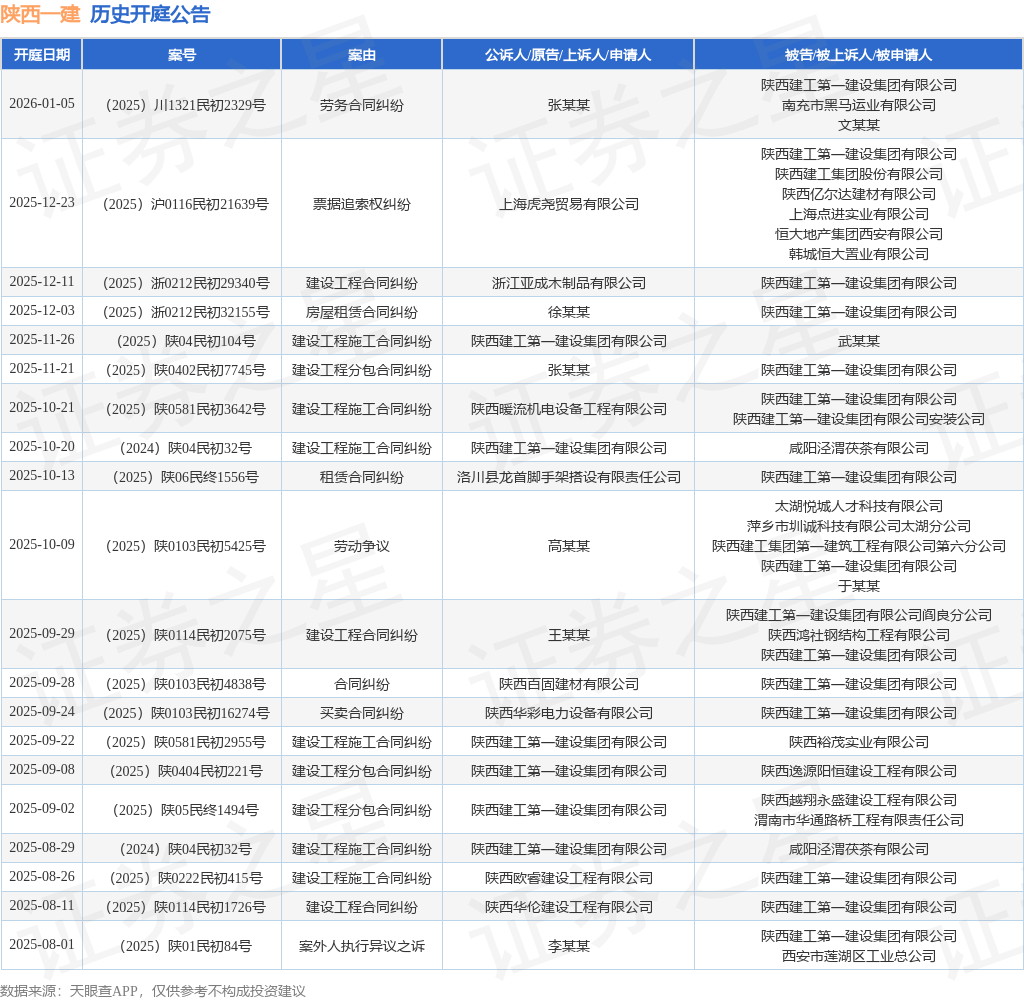Click the 案由 column header

click(362, 55)
